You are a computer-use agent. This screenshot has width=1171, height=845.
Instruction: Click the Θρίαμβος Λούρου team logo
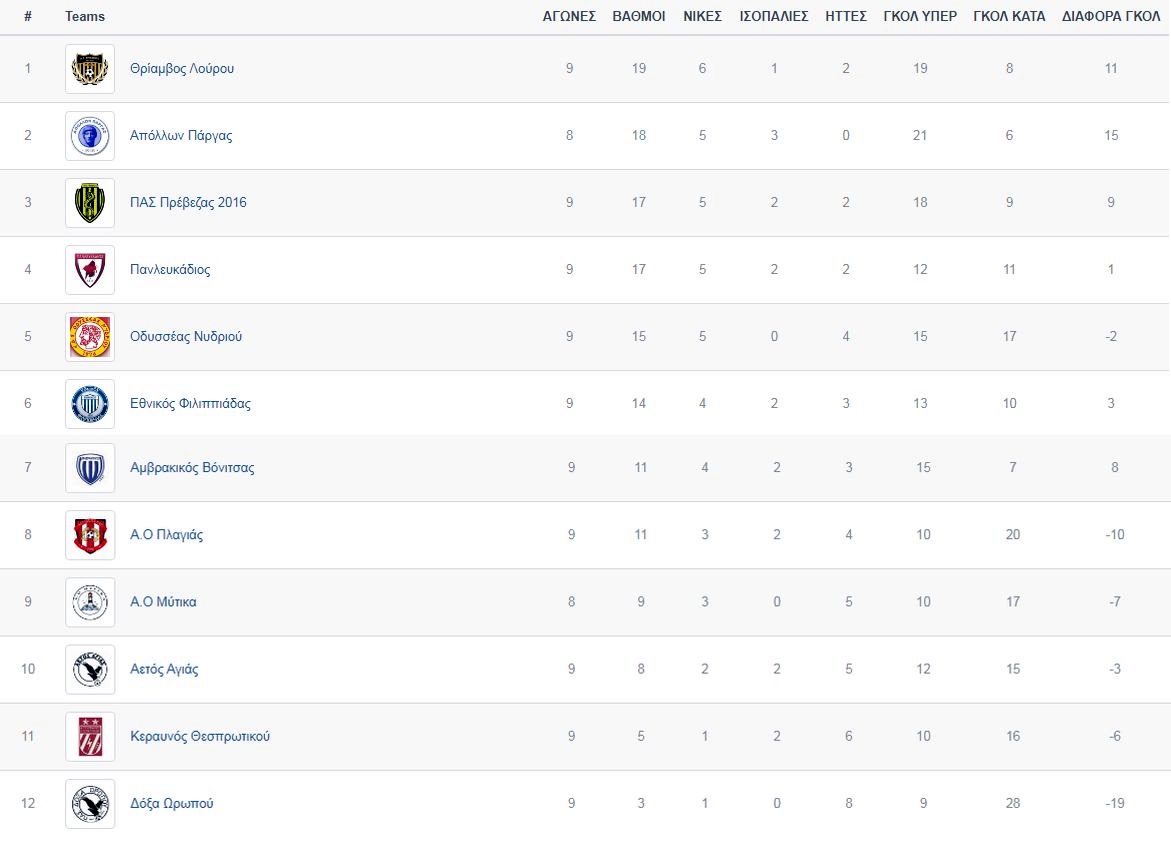click(x=90, y=69)
